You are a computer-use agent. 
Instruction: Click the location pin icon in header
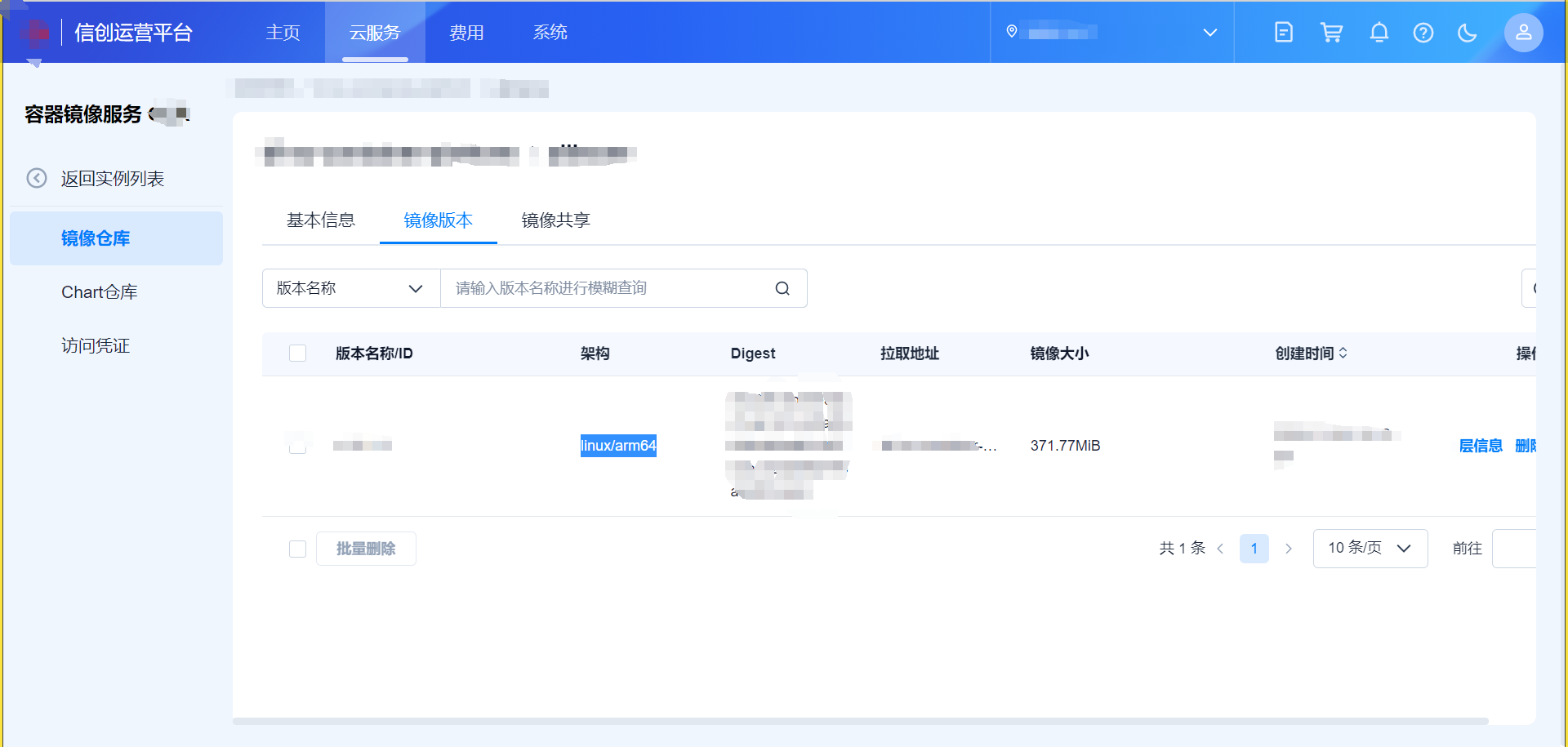click(x=1012, y=32)
